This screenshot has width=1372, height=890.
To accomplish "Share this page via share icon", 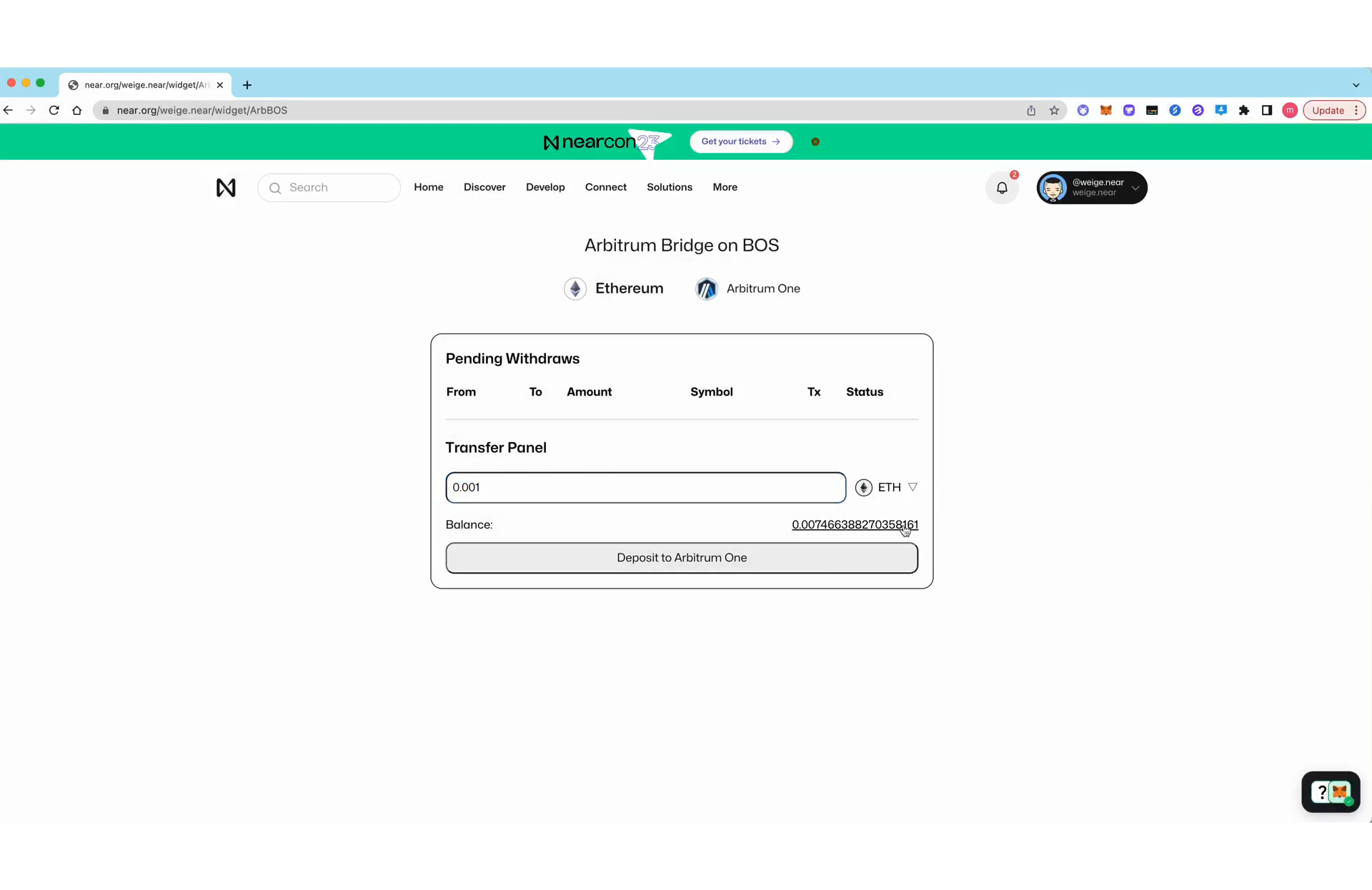I will coord(1031,110).
